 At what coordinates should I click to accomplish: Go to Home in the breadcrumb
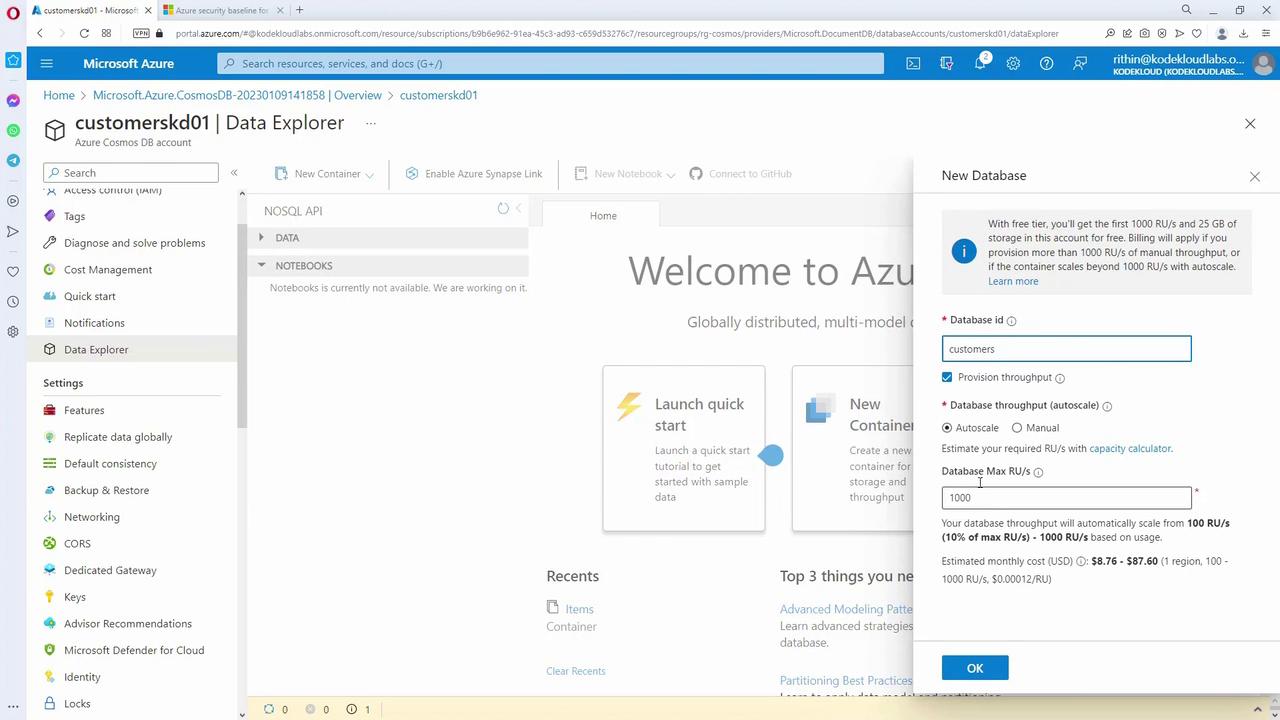pyautogui.click(x=59, y=95)
